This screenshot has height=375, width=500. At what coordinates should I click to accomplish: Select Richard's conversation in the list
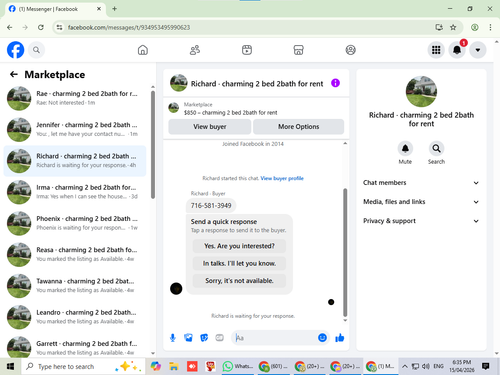[x=75, y=161]
